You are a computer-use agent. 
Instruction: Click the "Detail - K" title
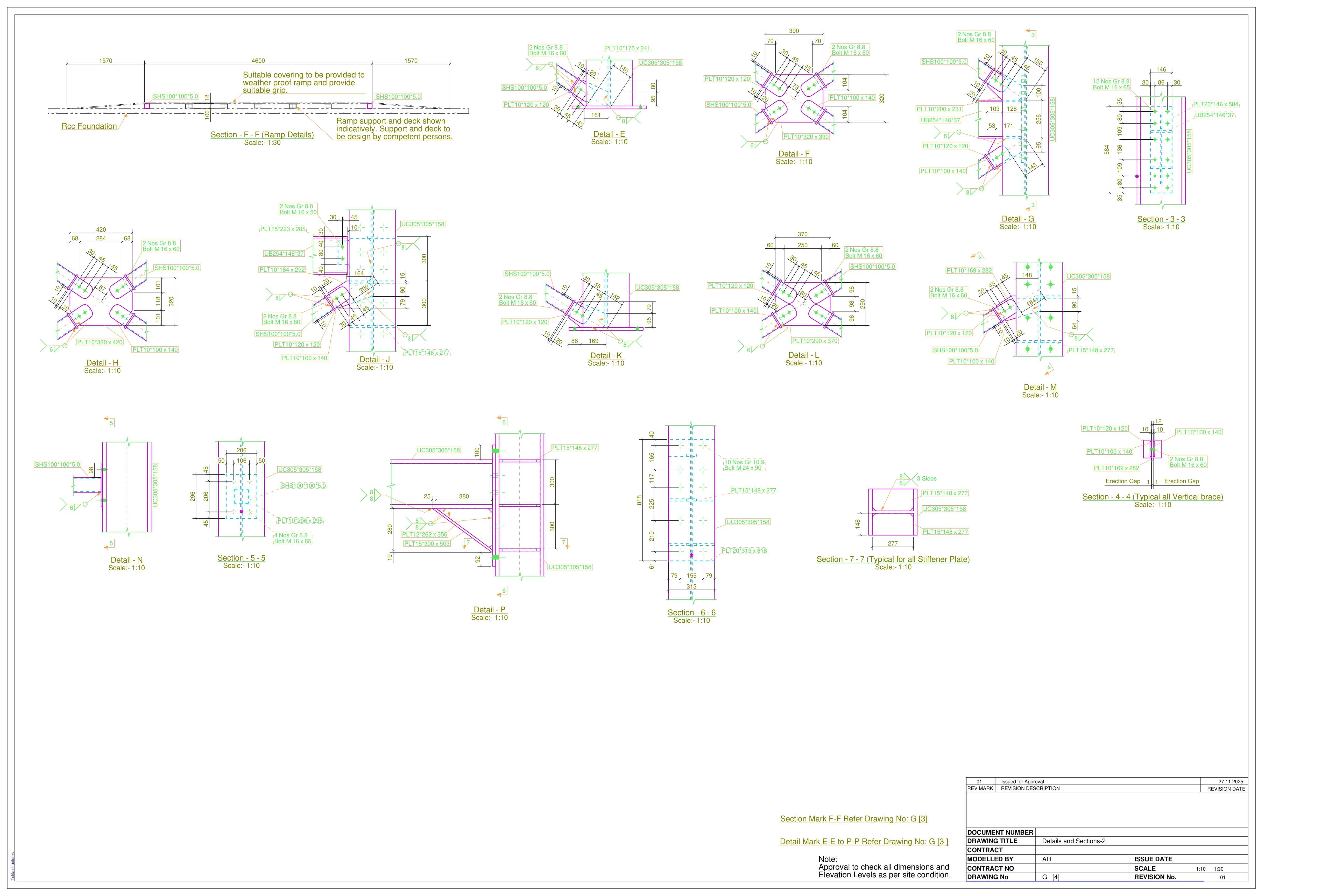pyautogui.click(x=606, y=355)
